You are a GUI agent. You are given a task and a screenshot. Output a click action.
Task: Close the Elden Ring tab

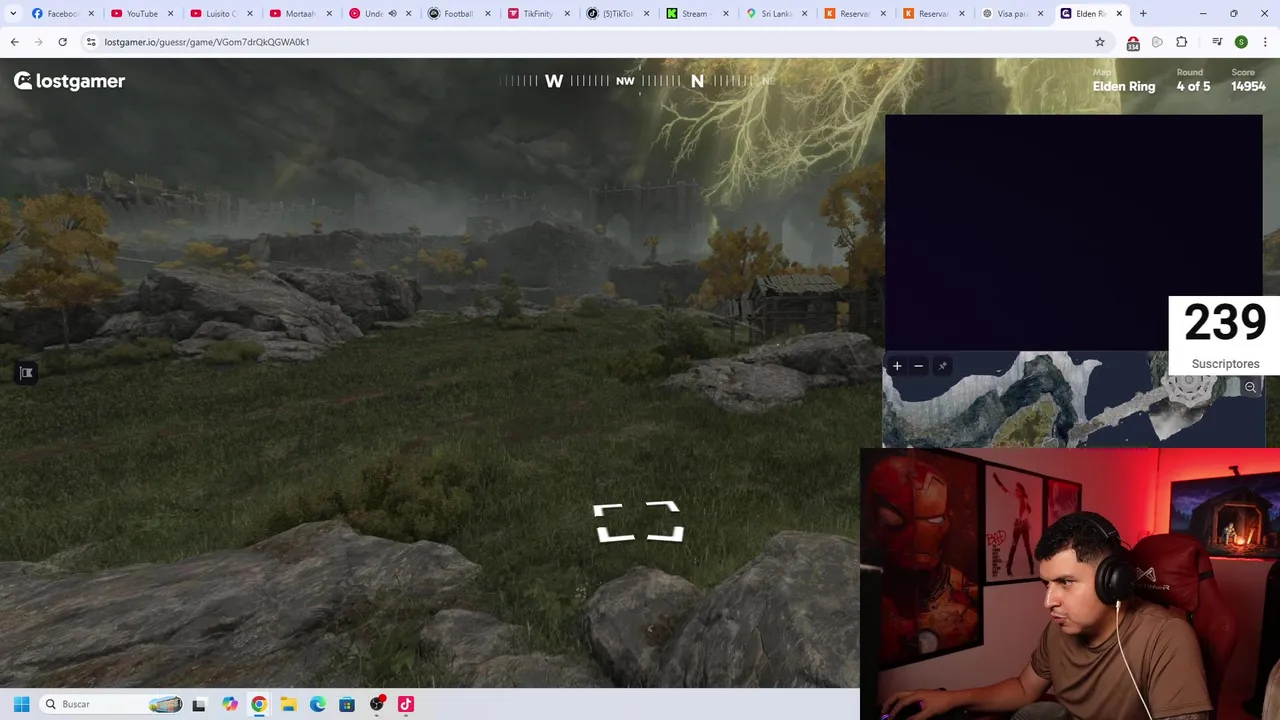1119,13
